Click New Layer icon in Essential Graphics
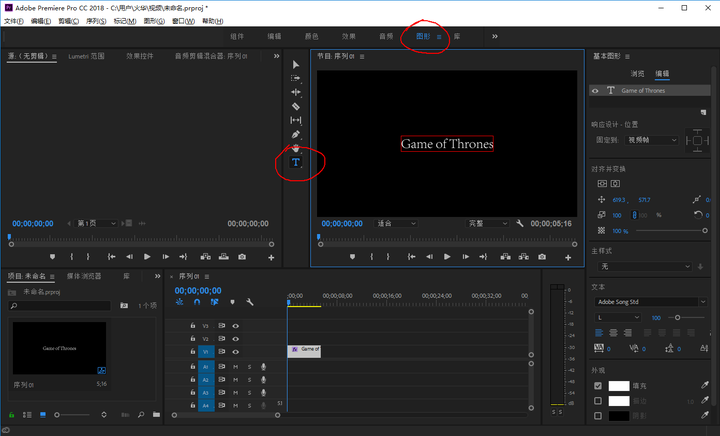This screenshot has height=436, width=720. click(703, 112)
